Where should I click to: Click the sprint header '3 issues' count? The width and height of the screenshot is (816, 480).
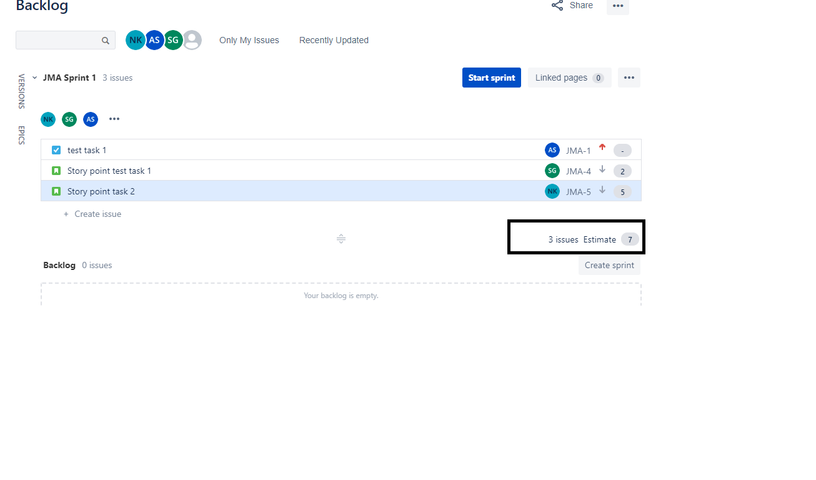[118, 78]
